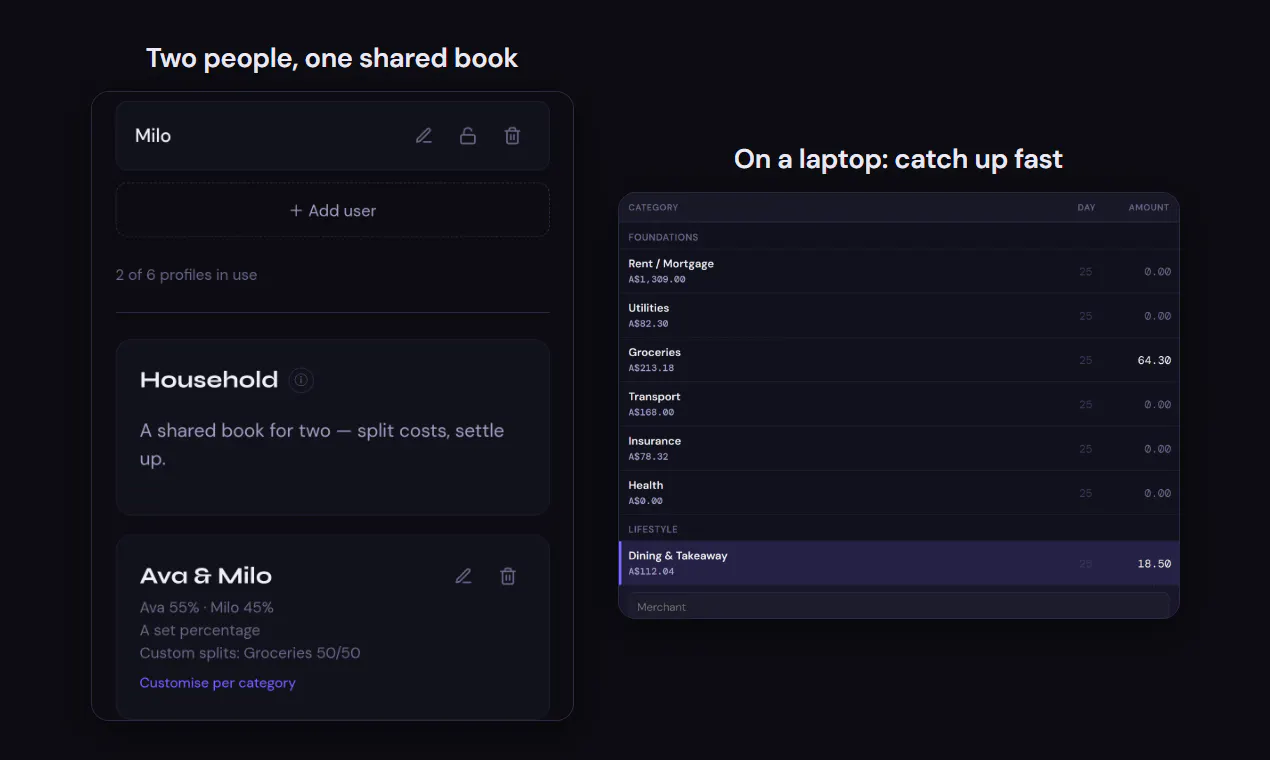Screen dimensions: 1270x760
Task: Select the Insurance category row
Action: pos(899,448)
